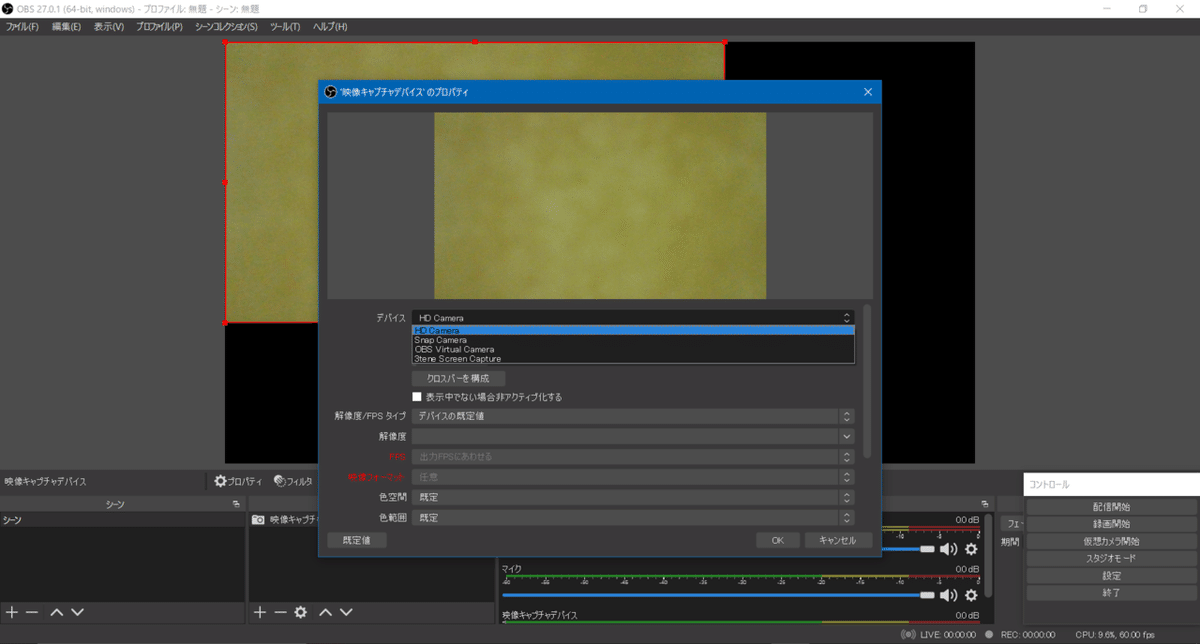Select HD Camera from device list
Image resolution: width=1200 pixels, height=644 pixels.
click(x=633, y=330)
